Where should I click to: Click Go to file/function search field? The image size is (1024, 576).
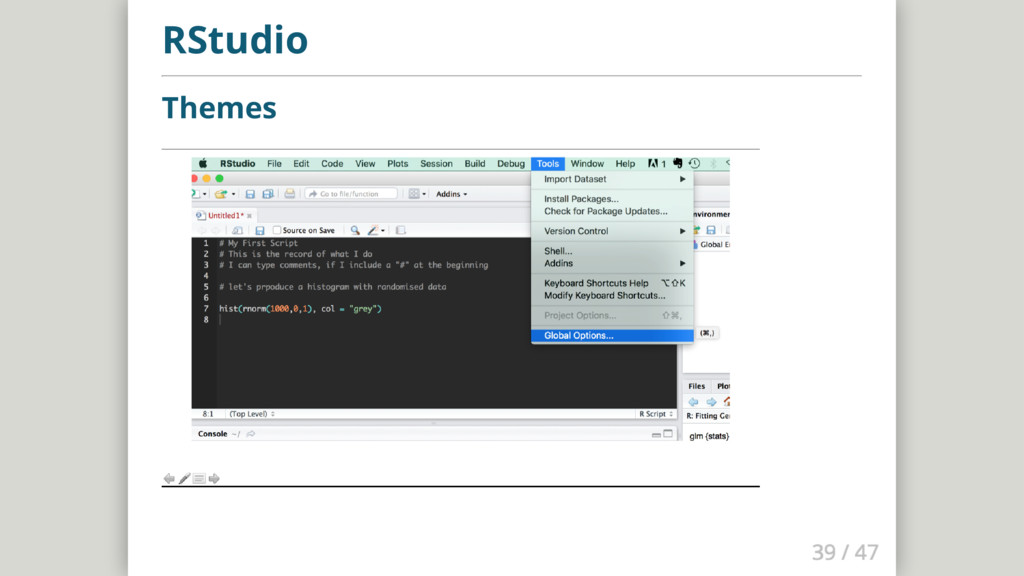(x=352, y=194)
